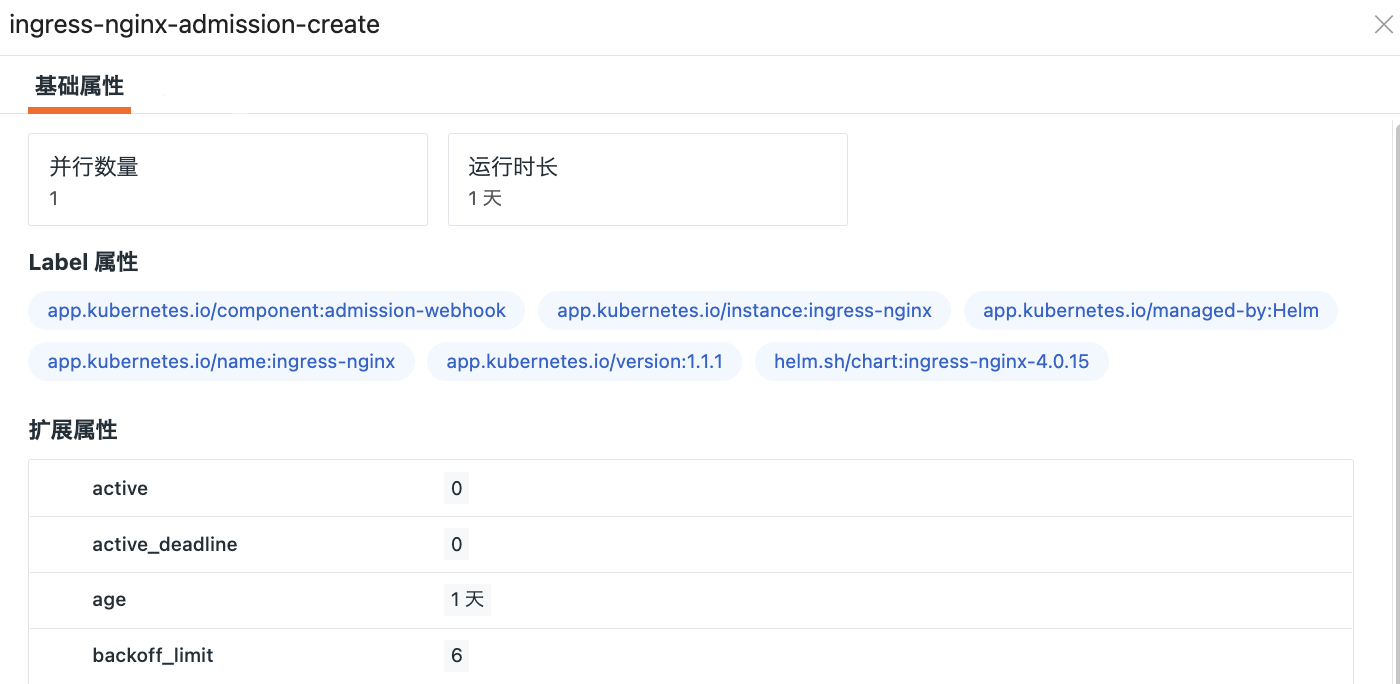Click the vertical scrollbar on the right
Viewport: 1400px width, 684px height.
(1394, 400)
